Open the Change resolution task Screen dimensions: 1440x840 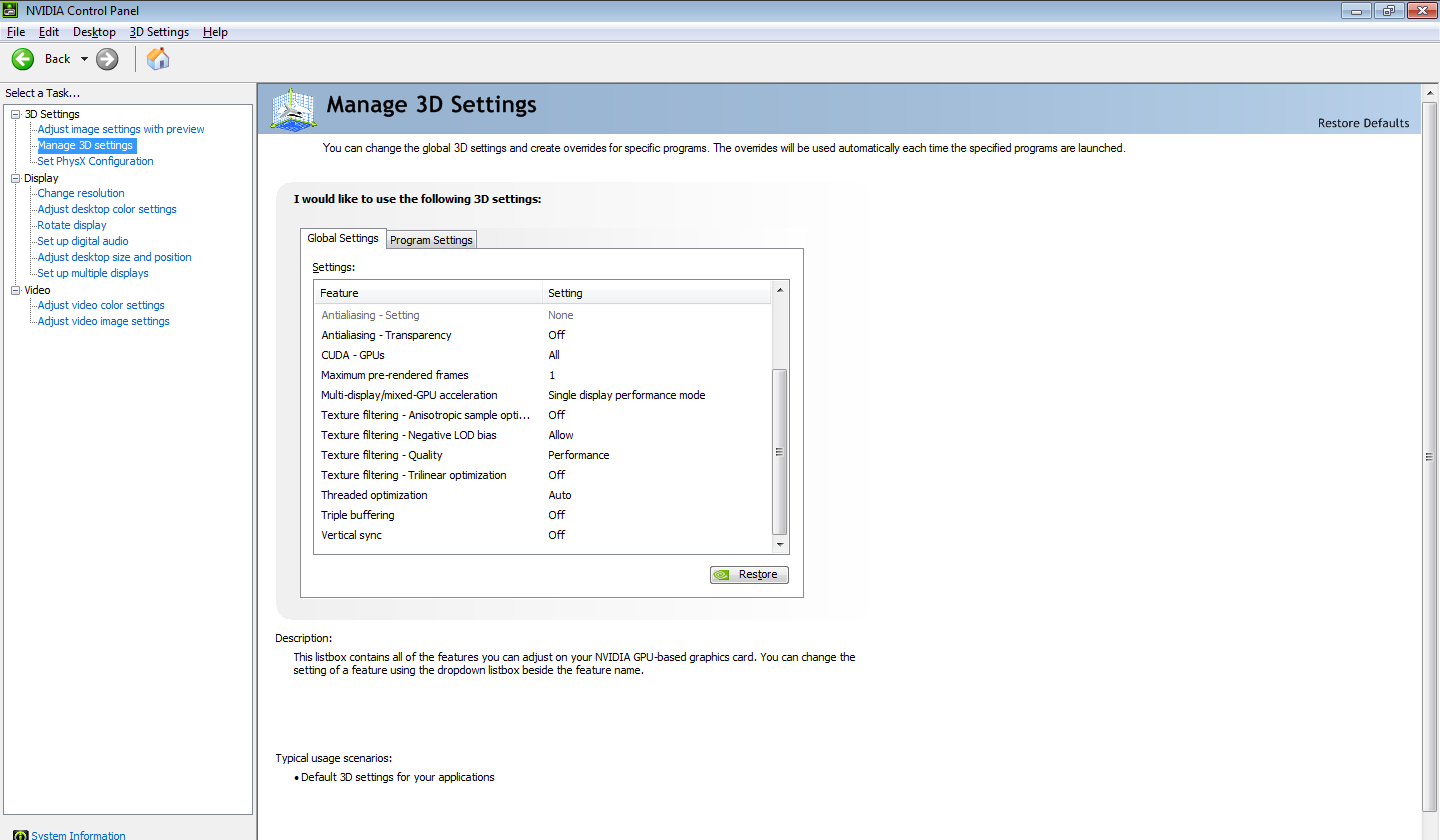[x=81, y=193]
